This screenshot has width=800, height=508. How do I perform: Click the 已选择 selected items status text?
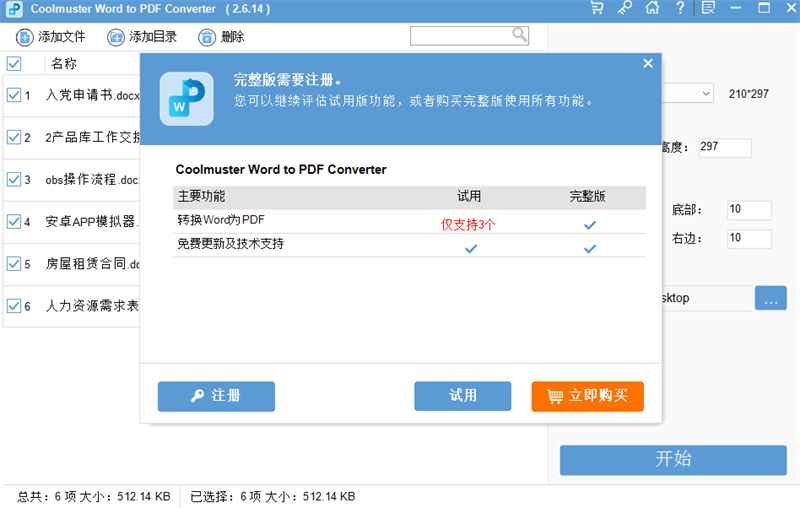click(x=272, y=497)
